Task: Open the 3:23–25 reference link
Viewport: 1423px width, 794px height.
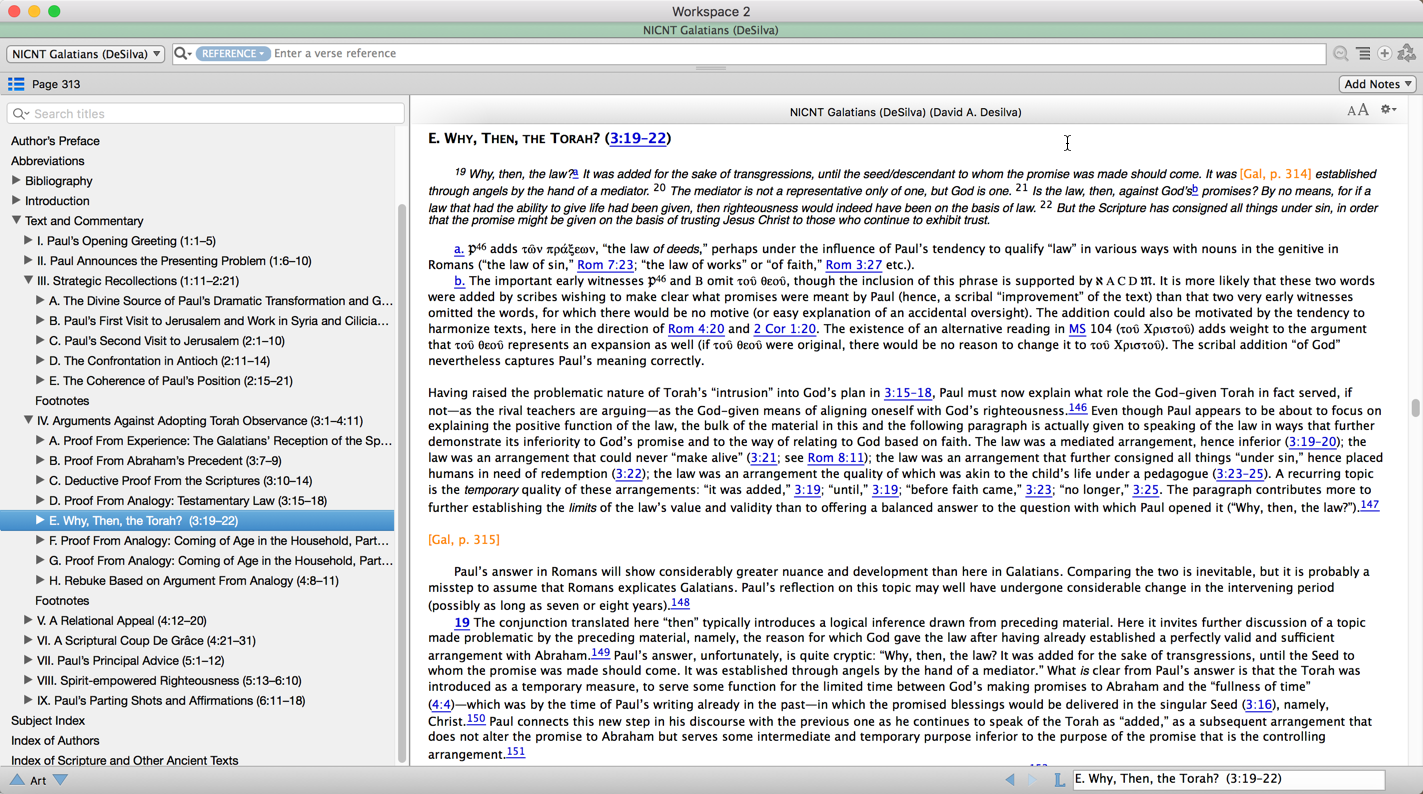Action: click(x=1240, y=474)
